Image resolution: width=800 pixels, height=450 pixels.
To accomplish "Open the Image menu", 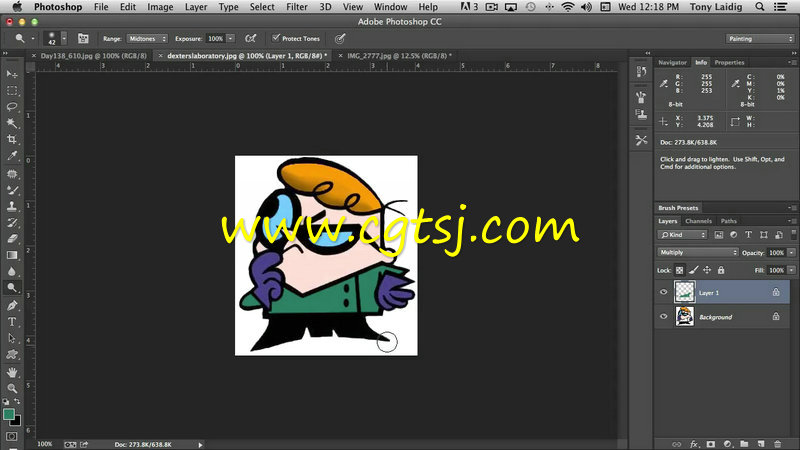I will [x=160, y=7].
